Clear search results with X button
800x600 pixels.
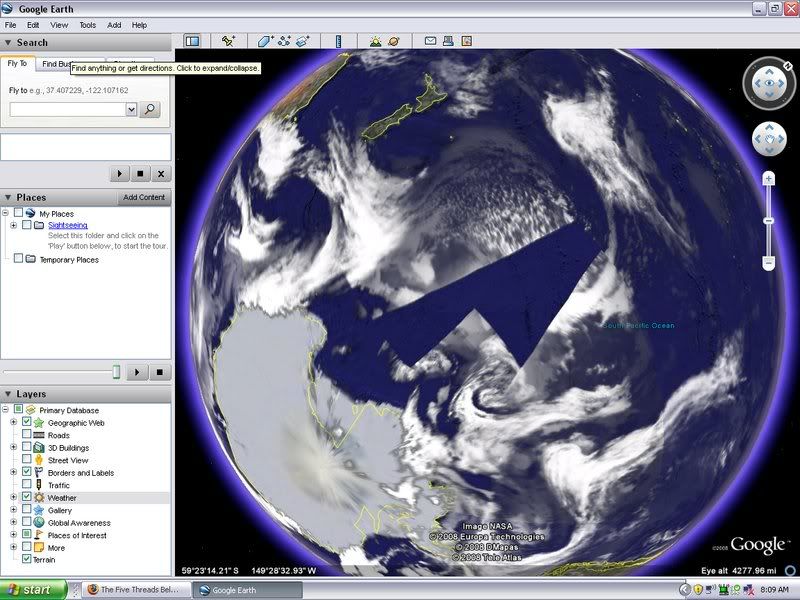click(x=161, y=173)
